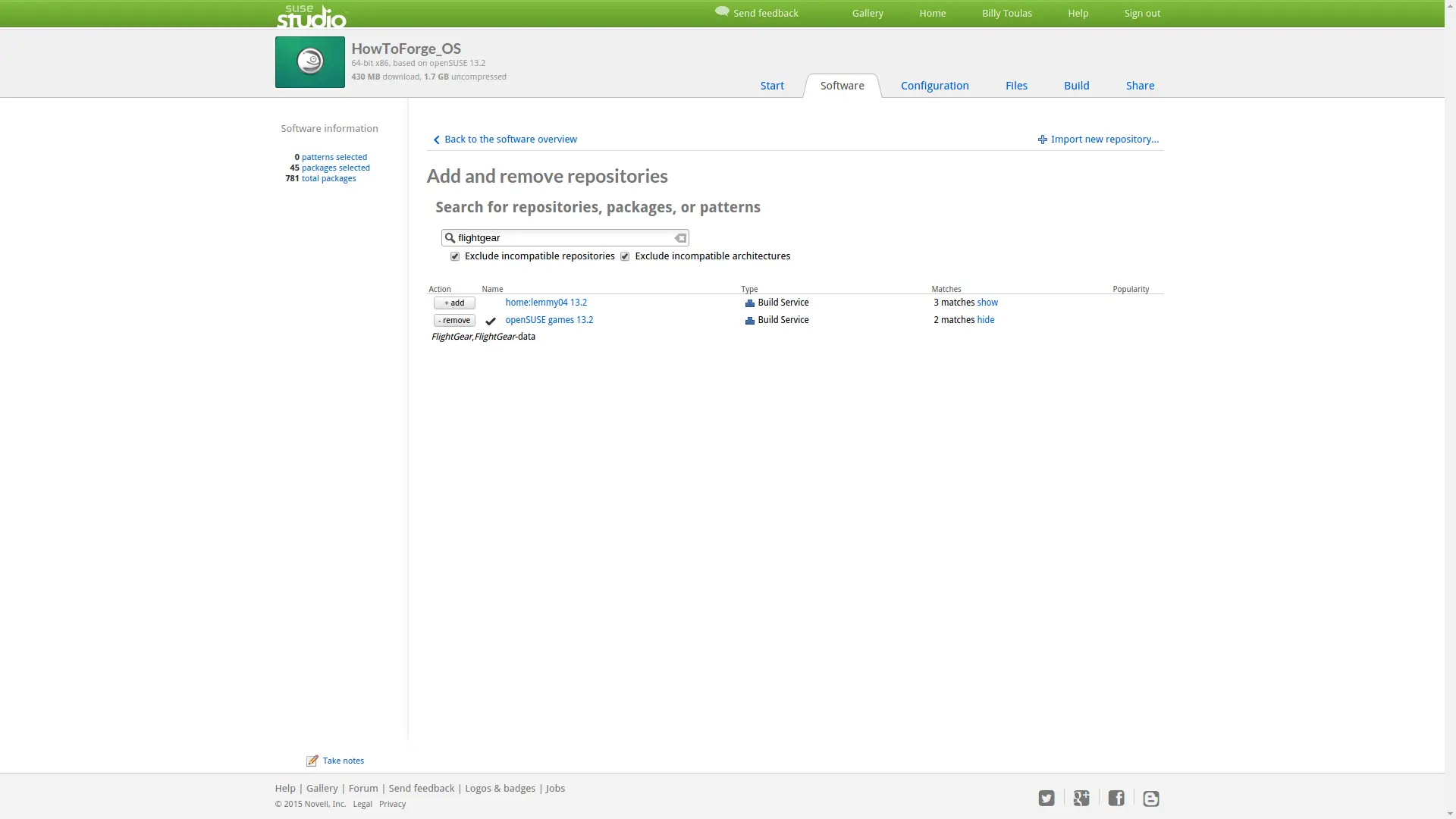Hide the 2 matches for openSUSE games
The height and width of the screenshot is (819, 1456).
coord(986,320)
